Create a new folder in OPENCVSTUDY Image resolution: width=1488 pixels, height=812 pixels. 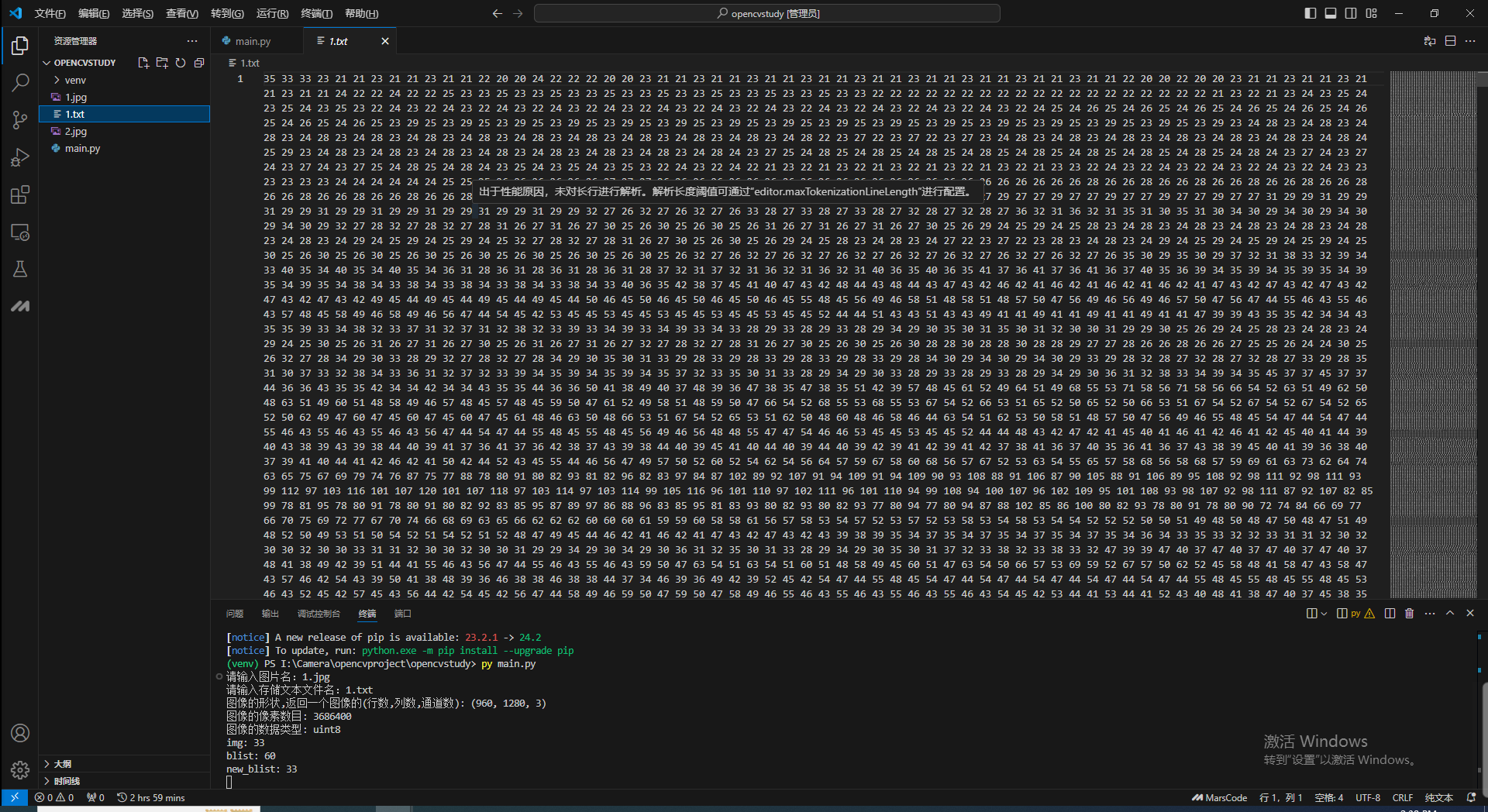[x=162, y=63]
